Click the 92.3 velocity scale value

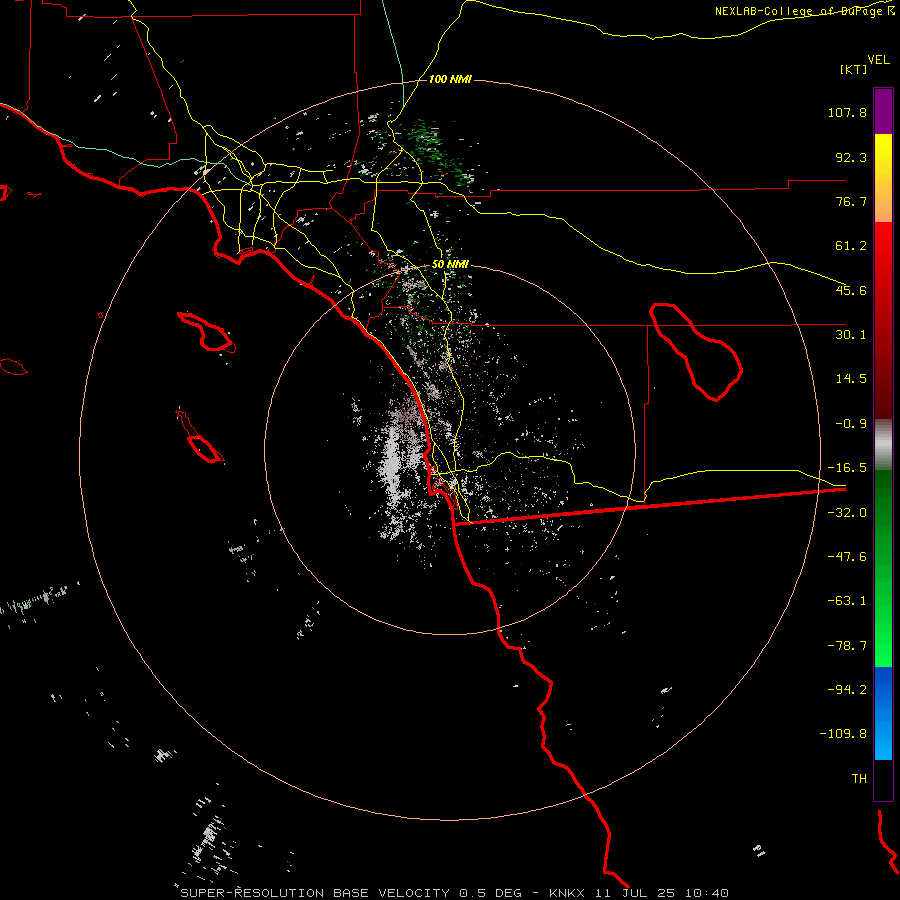pos(851,157)
